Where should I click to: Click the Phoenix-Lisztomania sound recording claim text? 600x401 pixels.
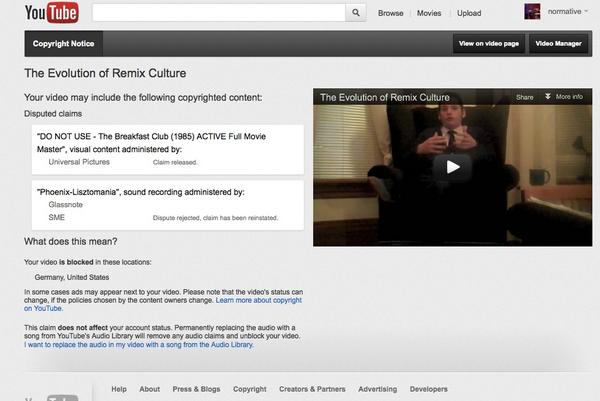pyautogui.click(x=140, y=192)
